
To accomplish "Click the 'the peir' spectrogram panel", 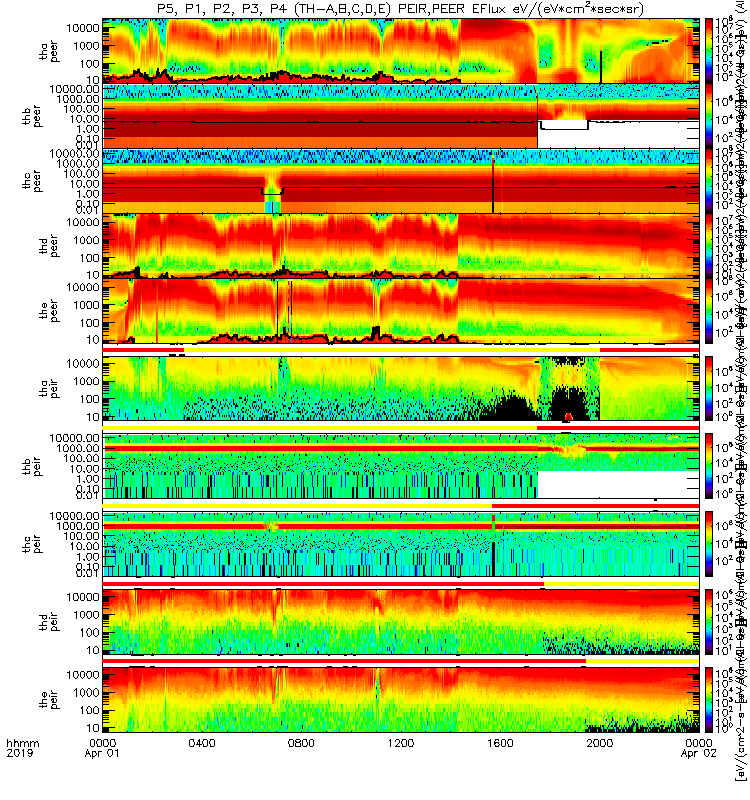I will point(401,699).
